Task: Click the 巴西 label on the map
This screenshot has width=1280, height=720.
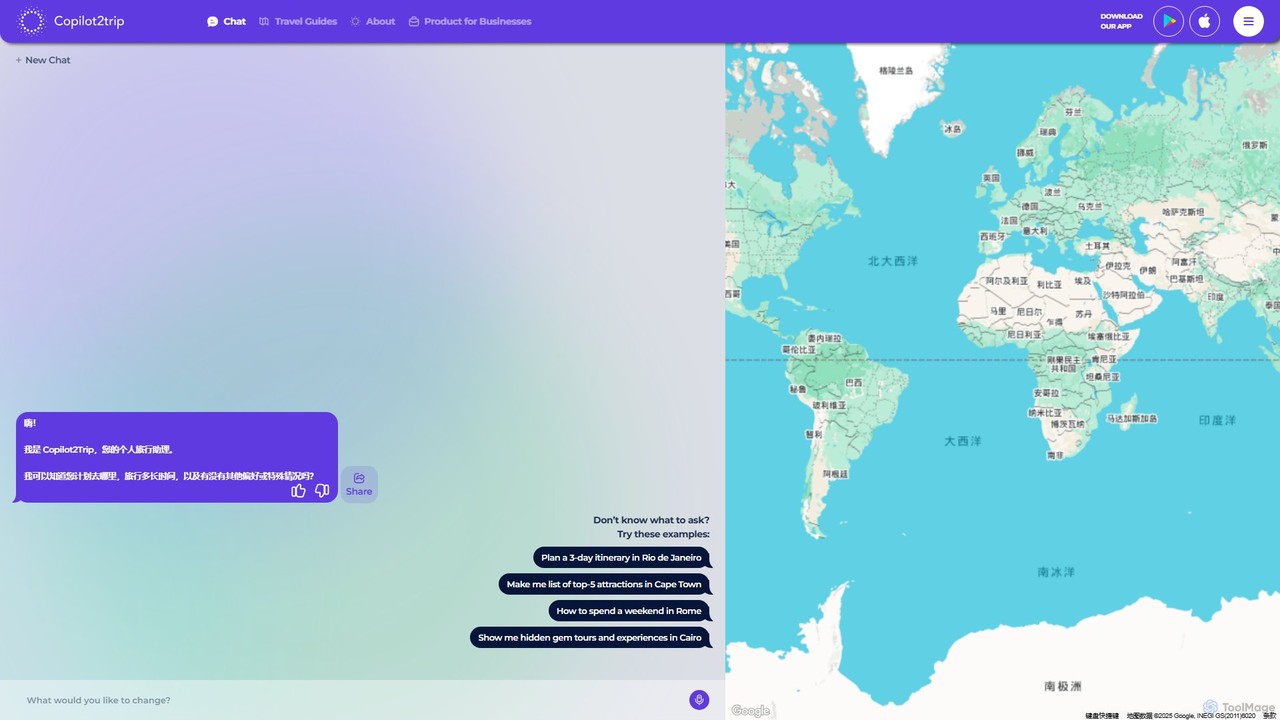Action: pos(854,382)
